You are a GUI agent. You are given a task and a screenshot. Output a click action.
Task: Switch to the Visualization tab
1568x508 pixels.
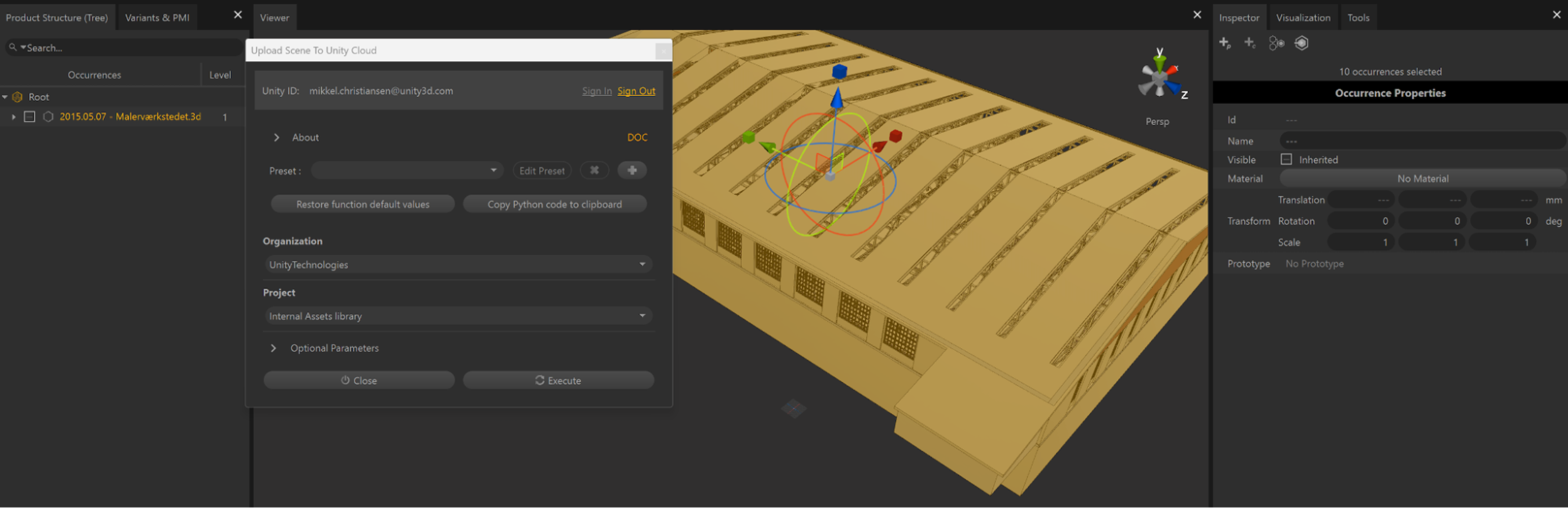point(1303,18)
